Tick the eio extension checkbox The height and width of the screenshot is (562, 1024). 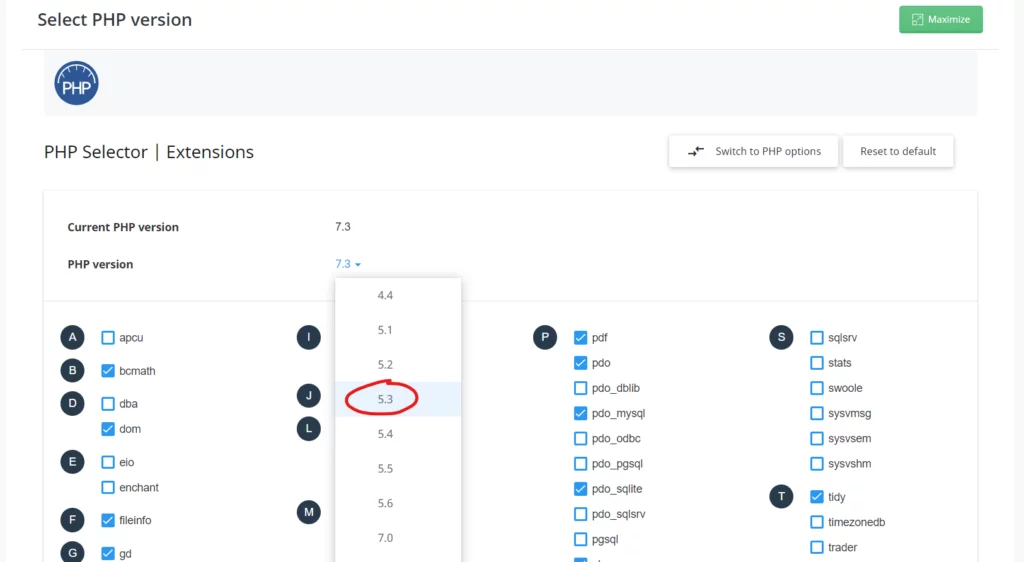coord(108,462)
